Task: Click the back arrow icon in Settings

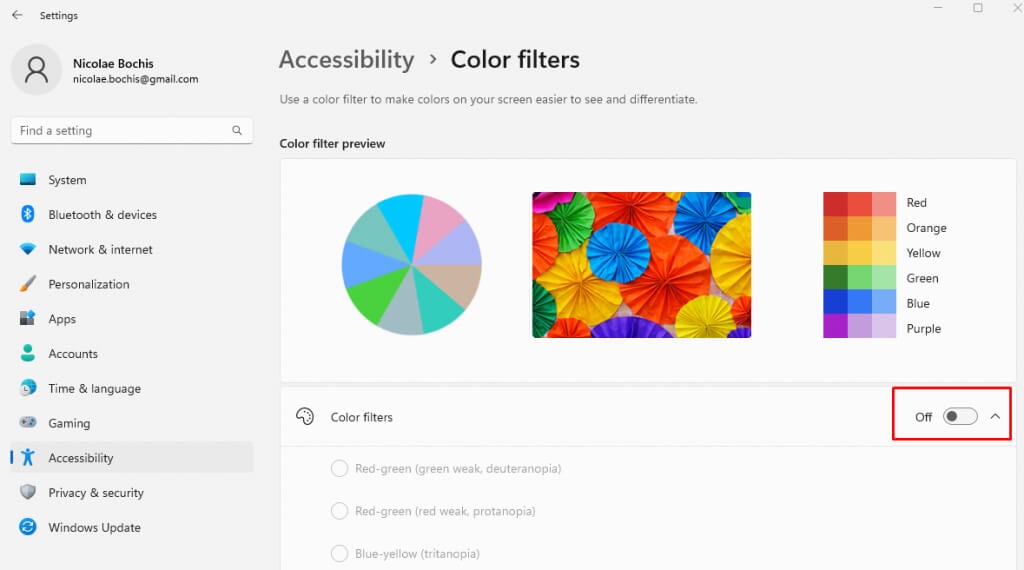Action: tap(17, 15)
